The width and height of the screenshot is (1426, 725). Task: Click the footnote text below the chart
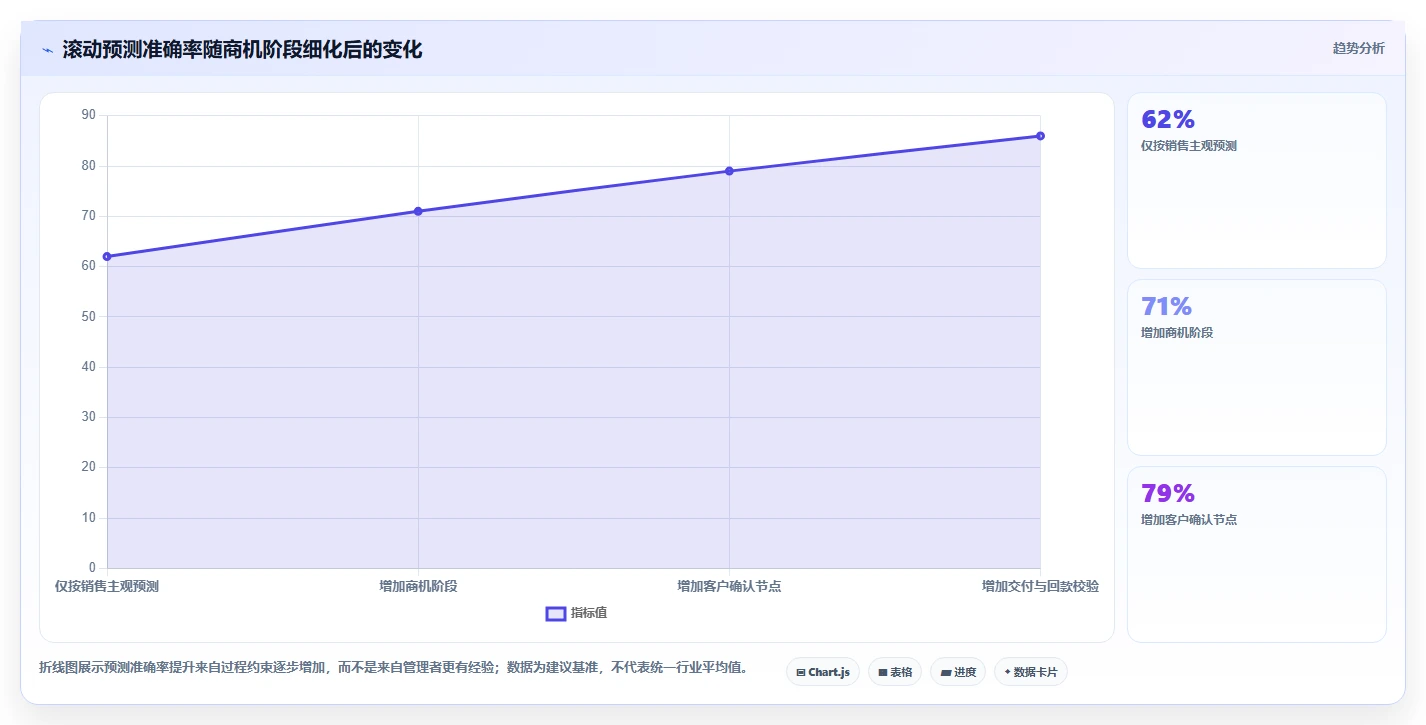(x=393, y=667)
